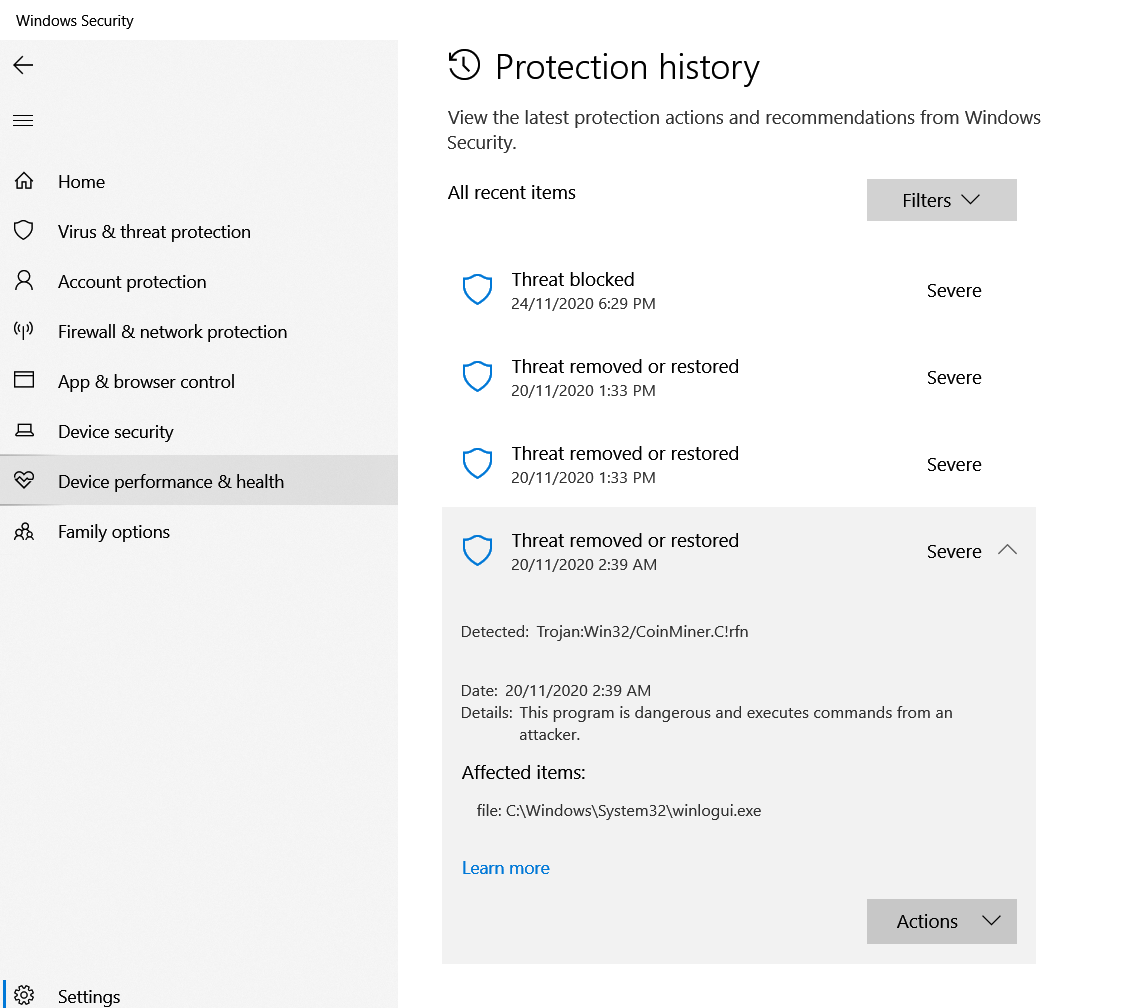The width and height of the screenshot is (1138, 1008).
Task: Click the Settings gear icon
Action: coord(24,995)
